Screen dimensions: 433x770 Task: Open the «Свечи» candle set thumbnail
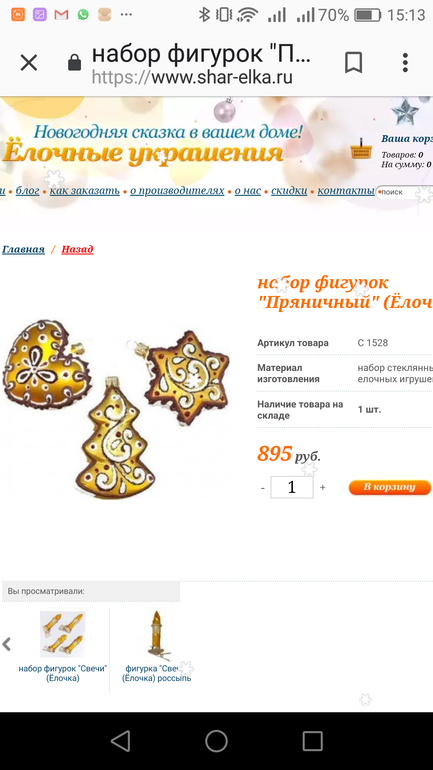(x=63, y=634)
